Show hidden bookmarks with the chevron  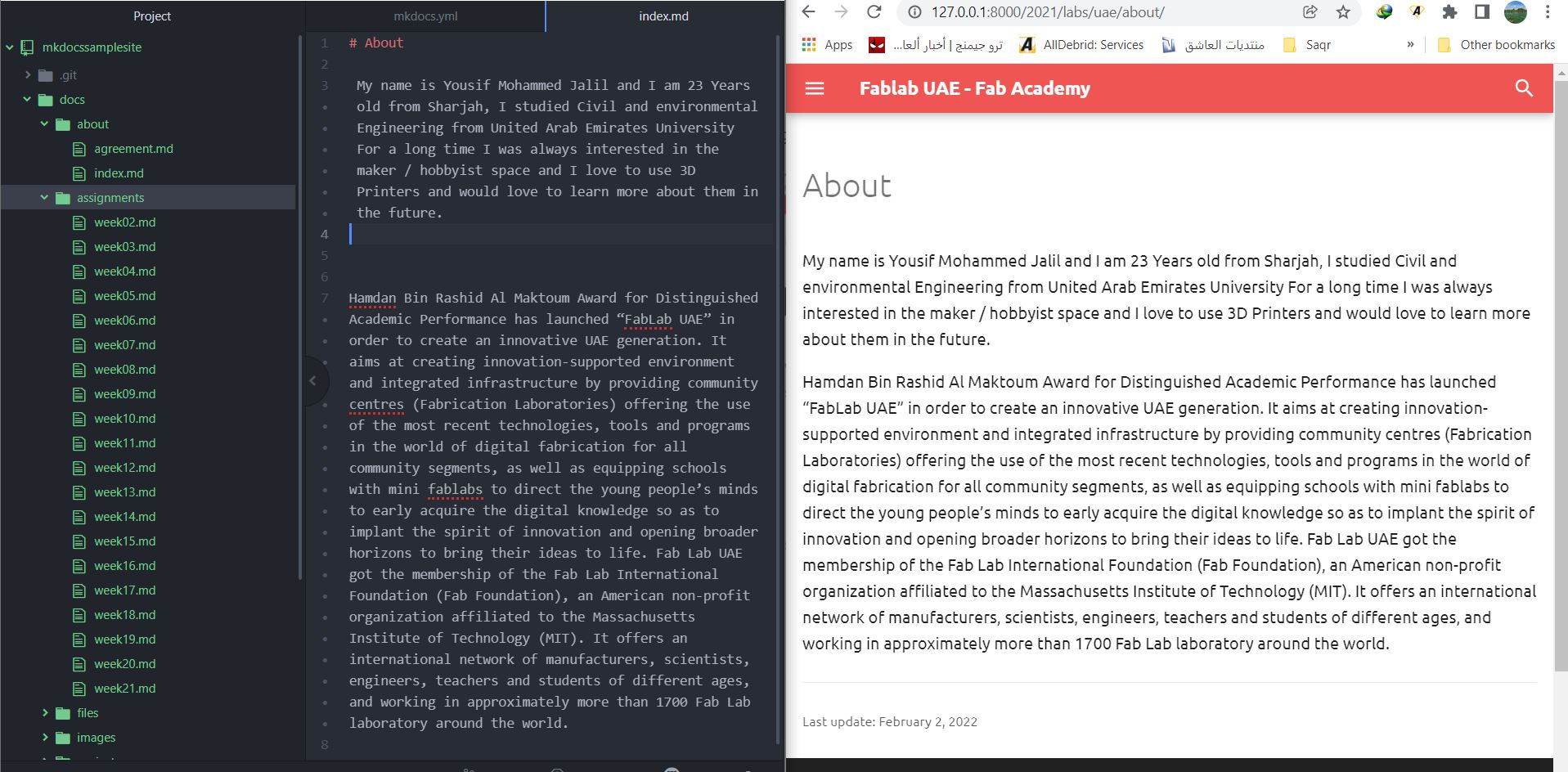[1410, 45]
